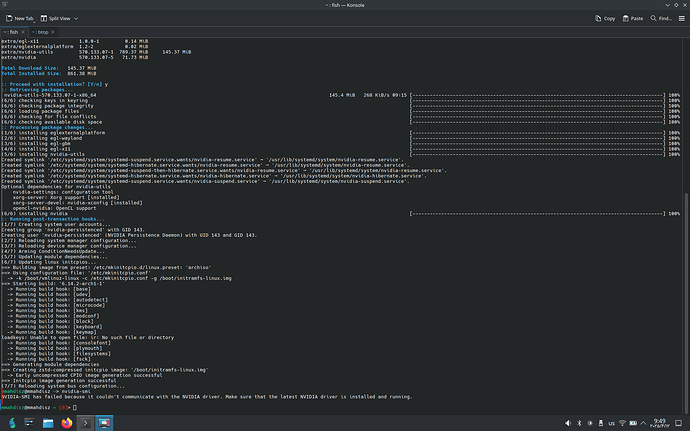Click 'Running build hook: [autodetect]' line
The height and width of the screenshot is (431, 690).
(57, 300)
